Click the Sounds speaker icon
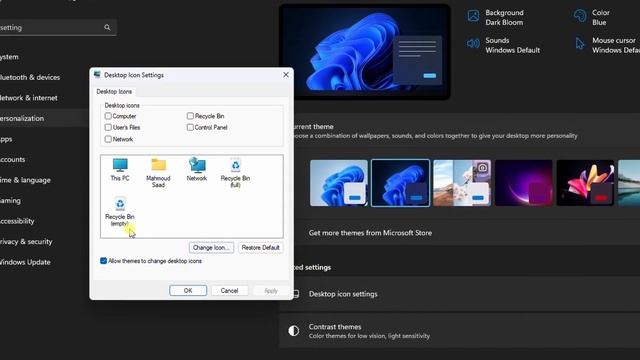 (x=473, y=43)
